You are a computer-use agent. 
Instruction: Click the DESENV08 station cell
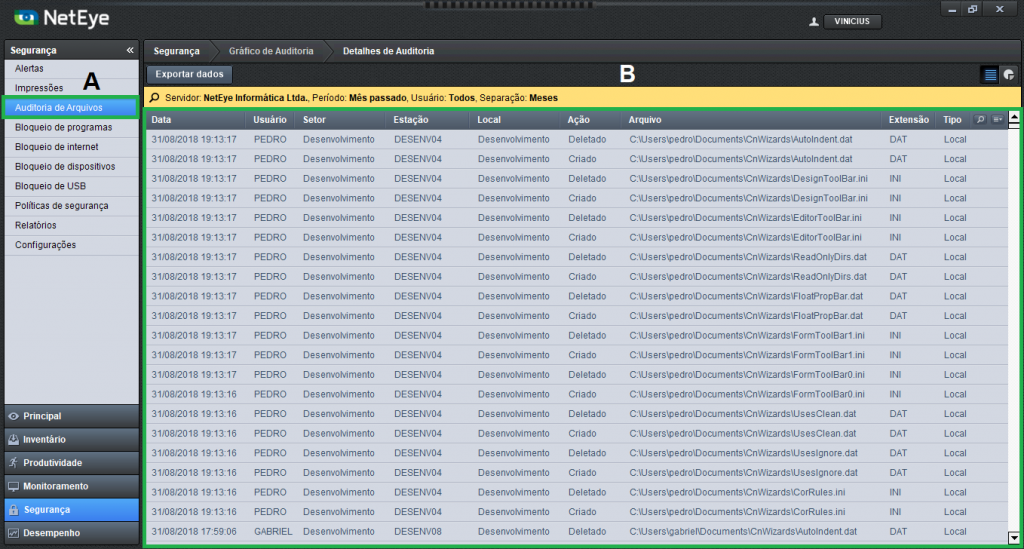pos(418,531)
